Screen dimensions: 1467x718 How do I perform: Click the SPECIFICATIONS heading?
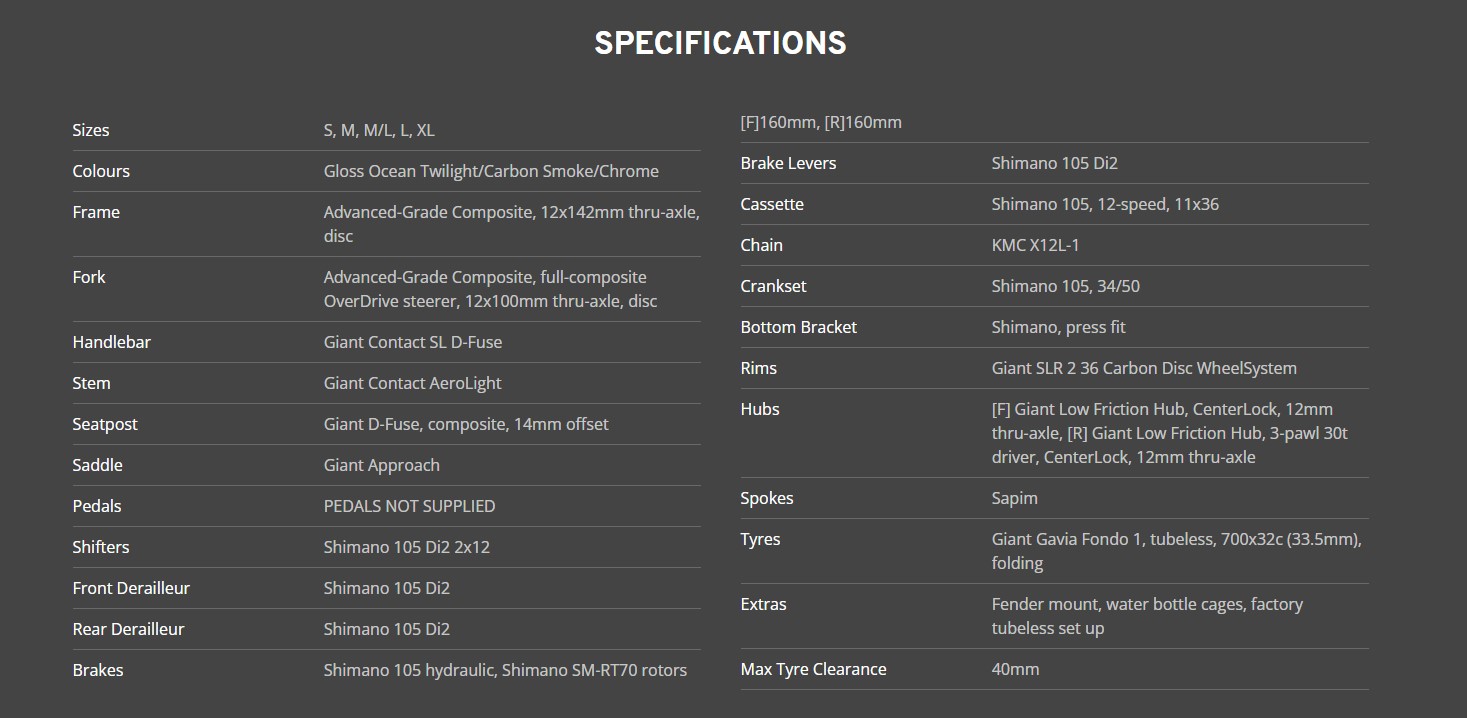click(720, 43)
